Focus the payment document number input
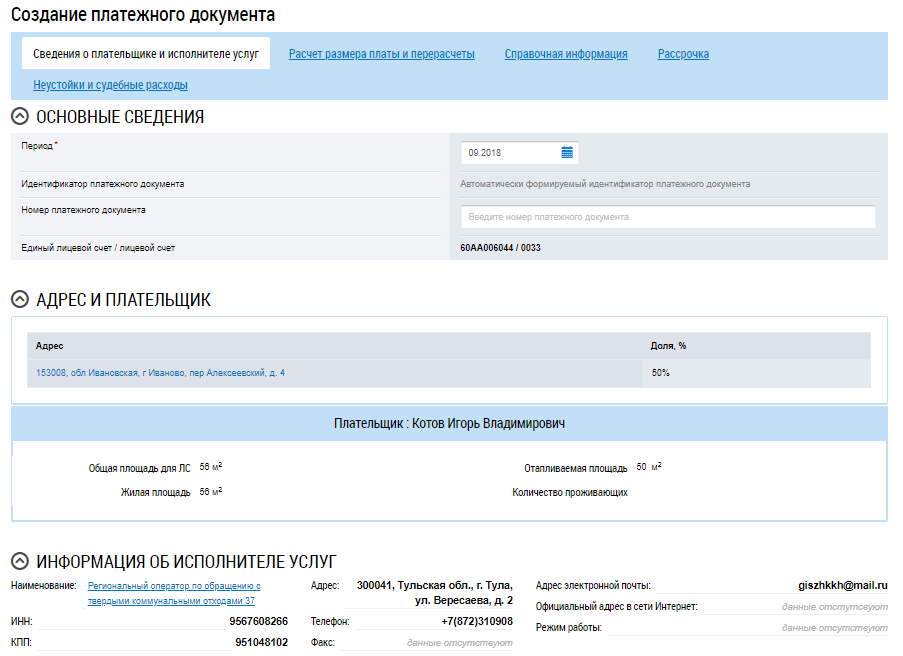The width and height of the screenshot is (903, 656). [x=668, y=217]
